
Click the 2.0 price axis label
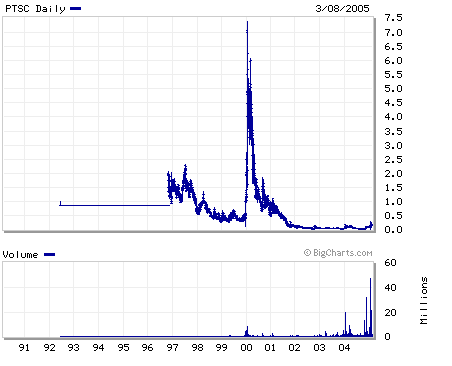[393, 174]
